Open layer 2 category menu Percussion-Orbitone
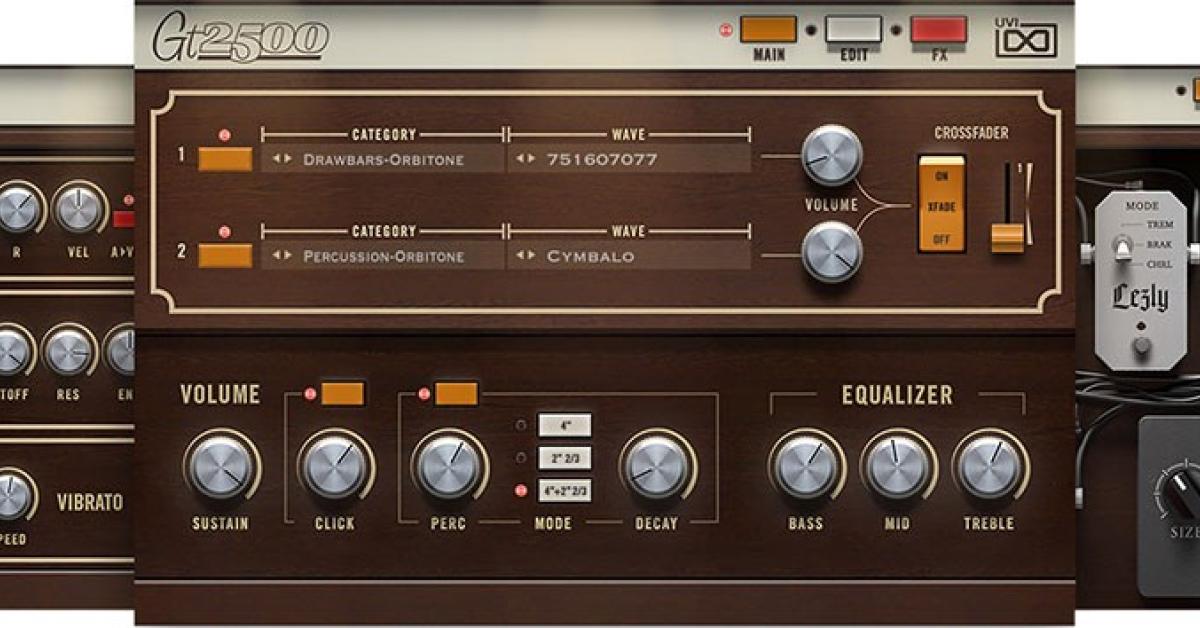 click(383, 256)
